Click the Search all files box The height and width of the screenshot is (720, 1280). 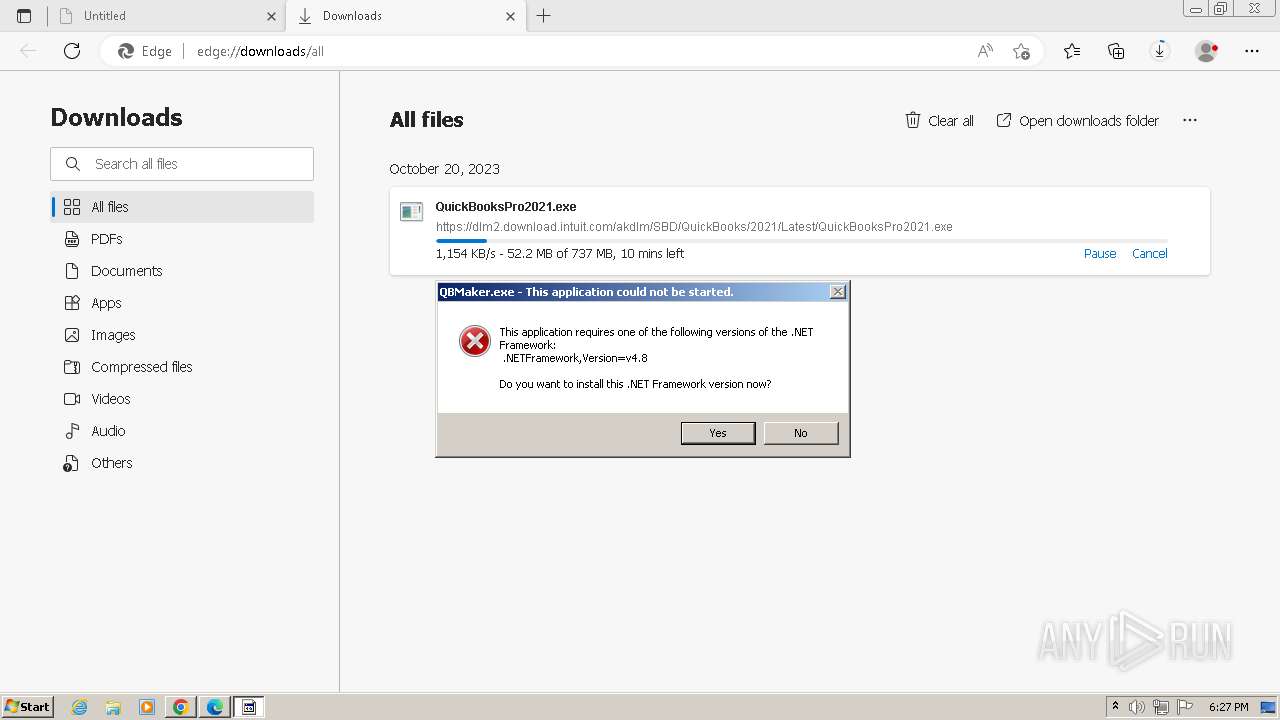[x=182, y=164]
